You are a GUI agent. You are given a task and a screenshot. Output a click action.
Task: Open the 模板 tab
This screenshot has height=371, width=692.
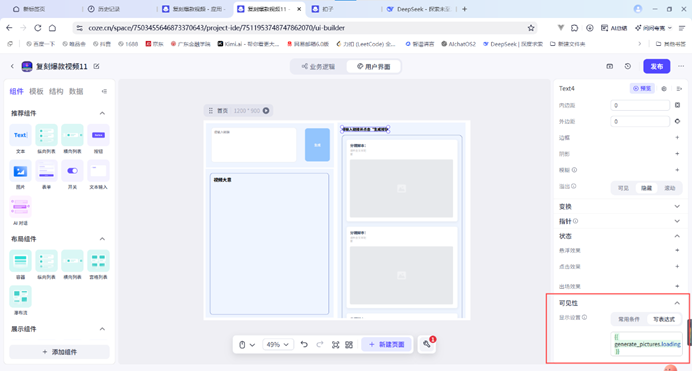tap(36, 91)
